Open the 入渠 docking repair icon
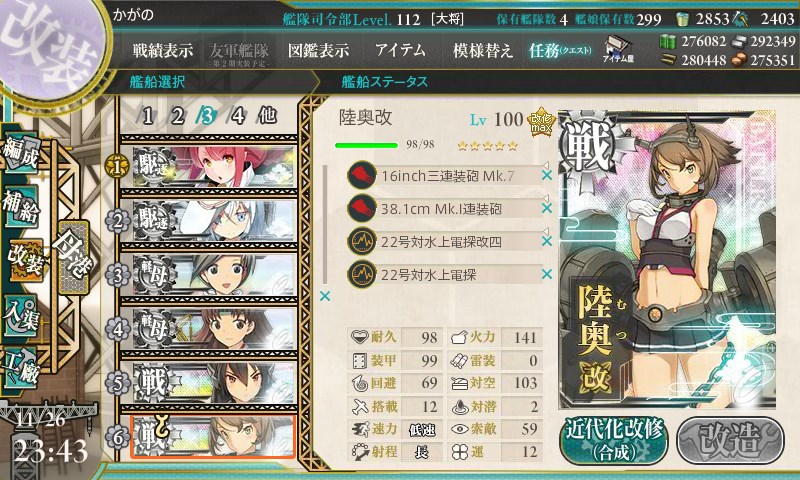800x480 pixels. pyautogui.click(x=20, y=315)
